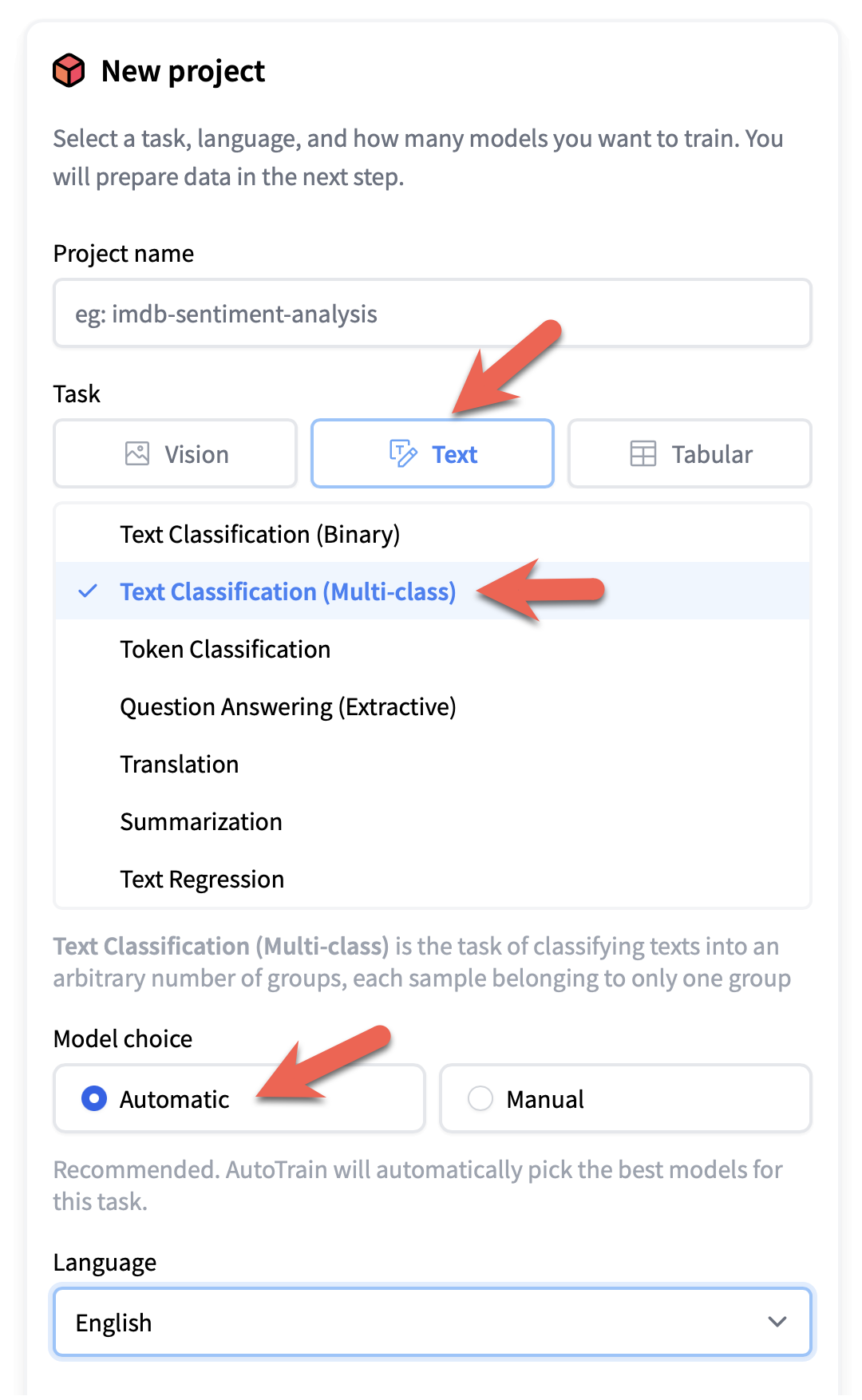Choose the Text Regression task

pos(202,879)
